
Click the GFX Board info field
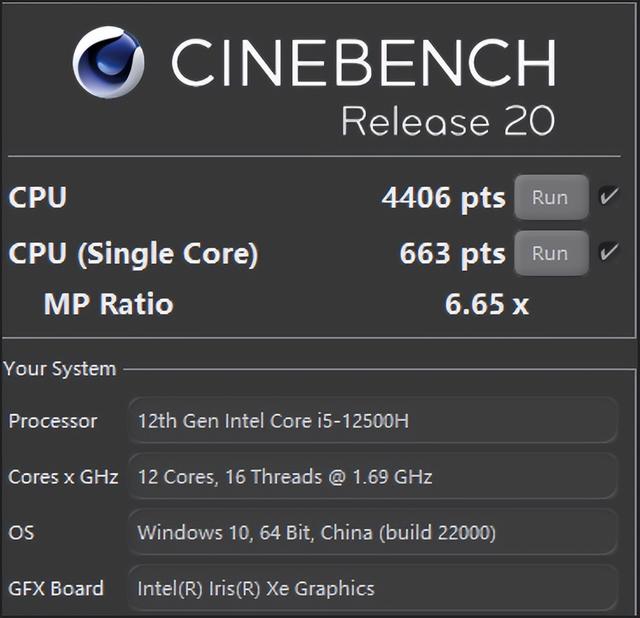(373, 588)
